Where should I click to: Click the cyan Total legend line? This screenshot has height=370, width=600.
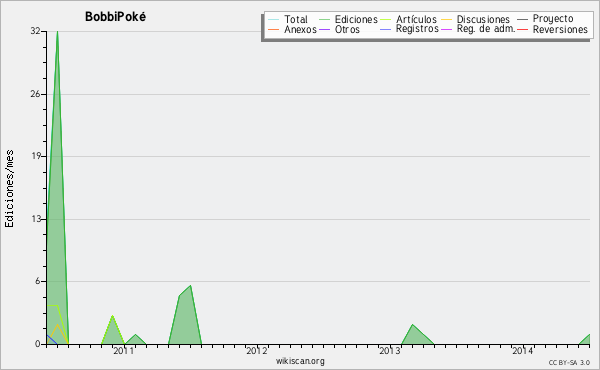tap(274, 19)
